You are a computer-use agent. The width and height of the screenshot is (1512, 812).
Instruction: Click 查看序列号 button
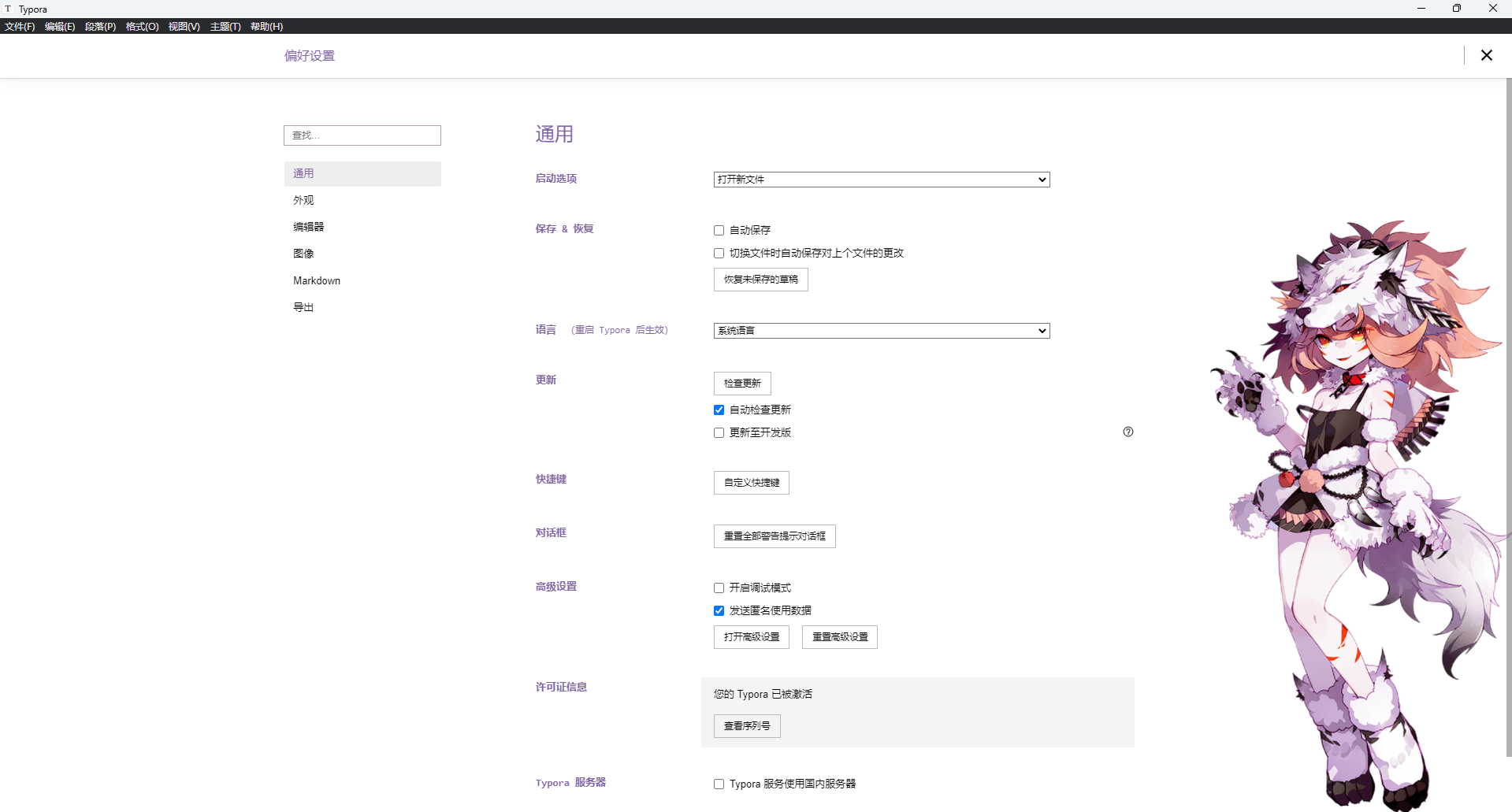(746, 726)
